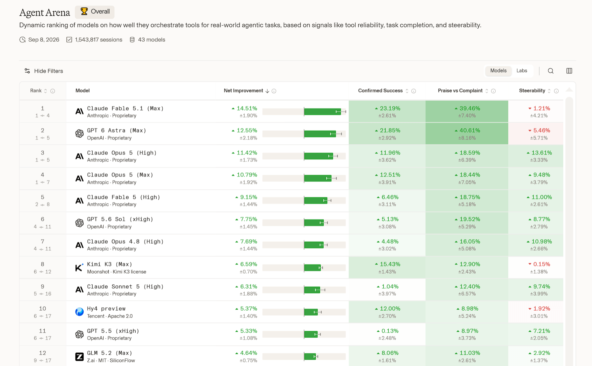Select the Hy4 preview model name
592x366 pixels.
[106, 309]
